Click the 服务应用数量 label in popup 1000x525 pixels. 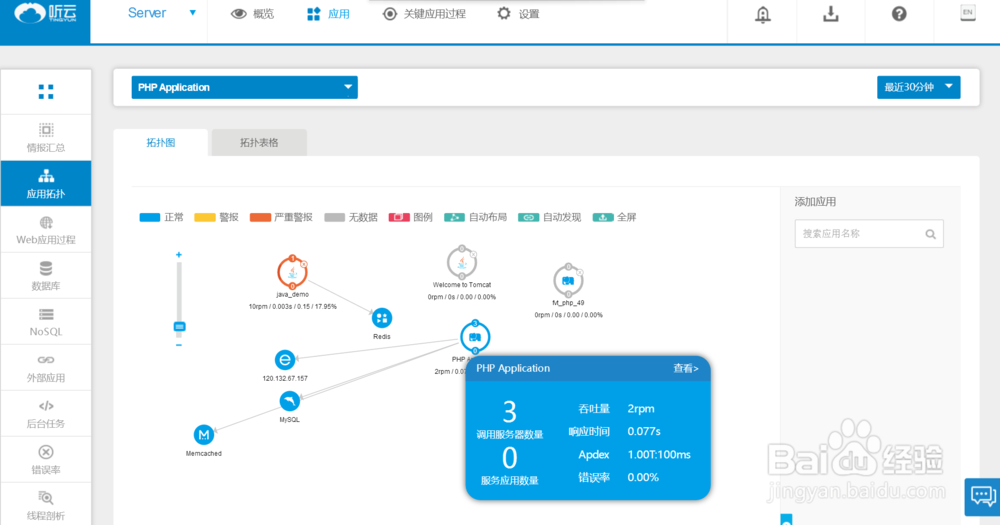point(510,481)
